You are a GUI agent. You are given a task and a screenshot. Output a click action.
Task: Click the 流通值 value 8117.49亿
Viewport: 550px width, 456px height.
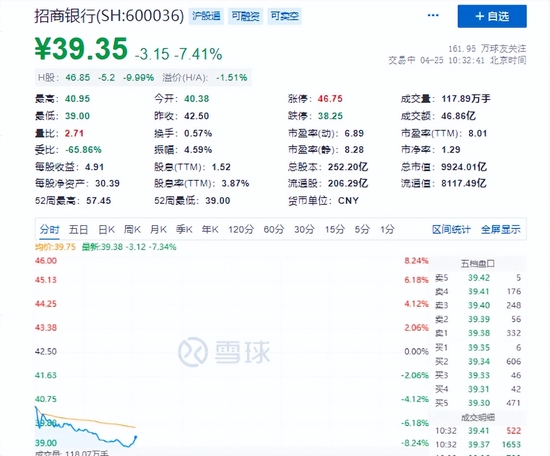(464, 183)
